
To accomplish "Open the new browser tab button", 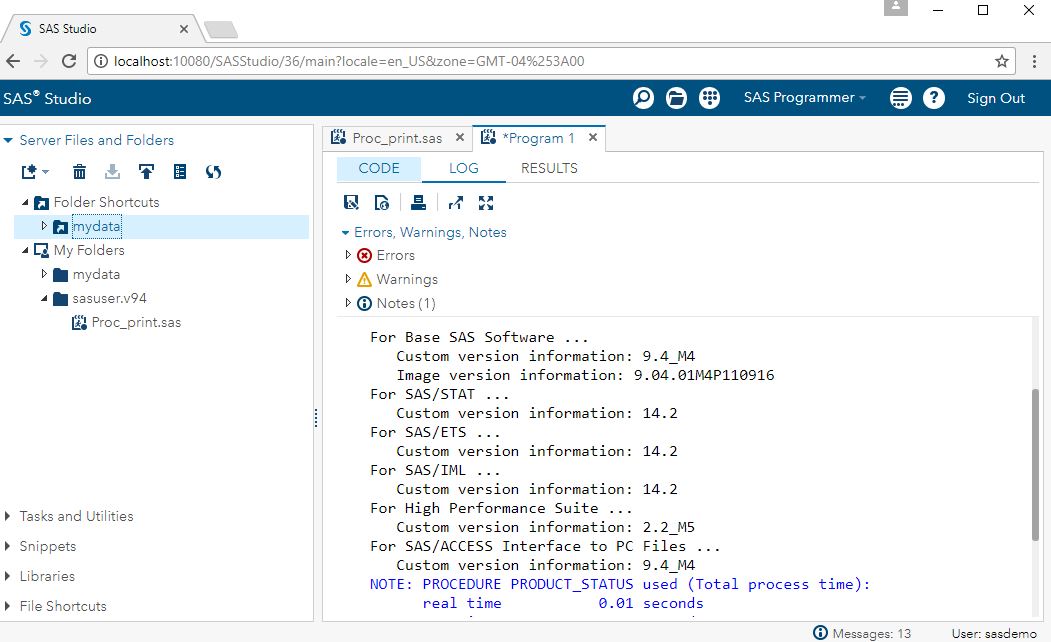I will (221, 29).
